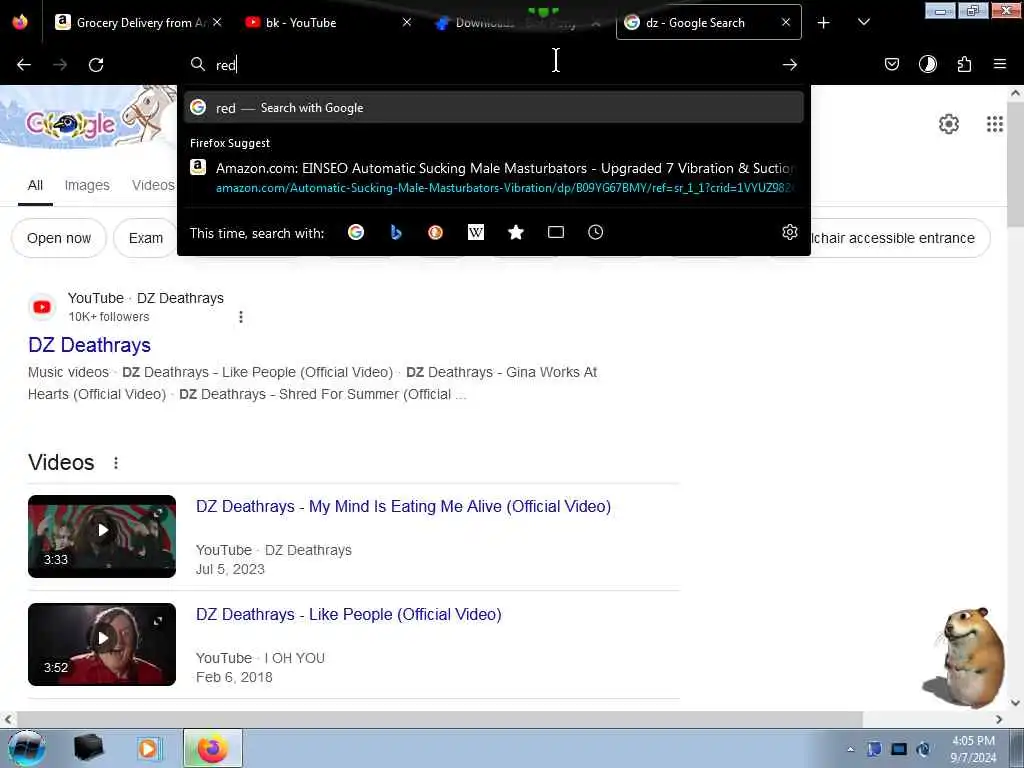Click the Exam filter chip
This screenshot has height=768, width=1024.
tap(145, 238)
